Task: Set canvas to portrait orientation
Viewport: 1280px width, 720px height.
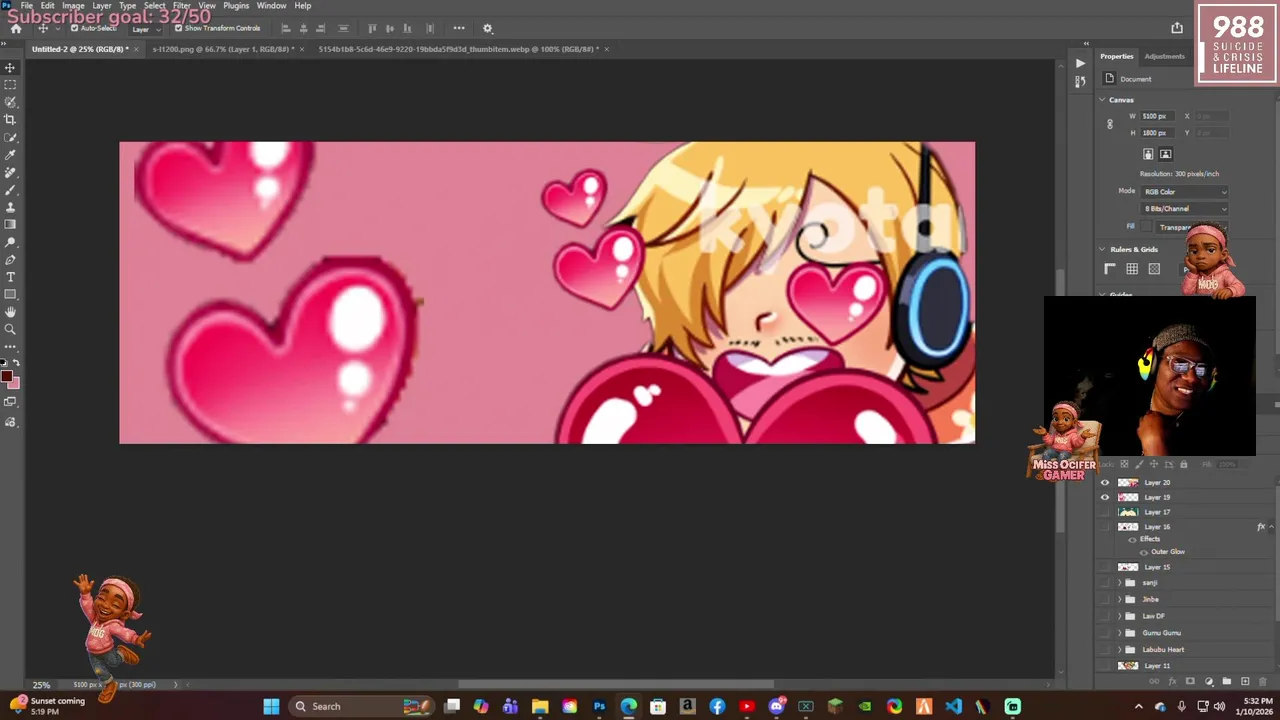Action: click(1148, 154)
